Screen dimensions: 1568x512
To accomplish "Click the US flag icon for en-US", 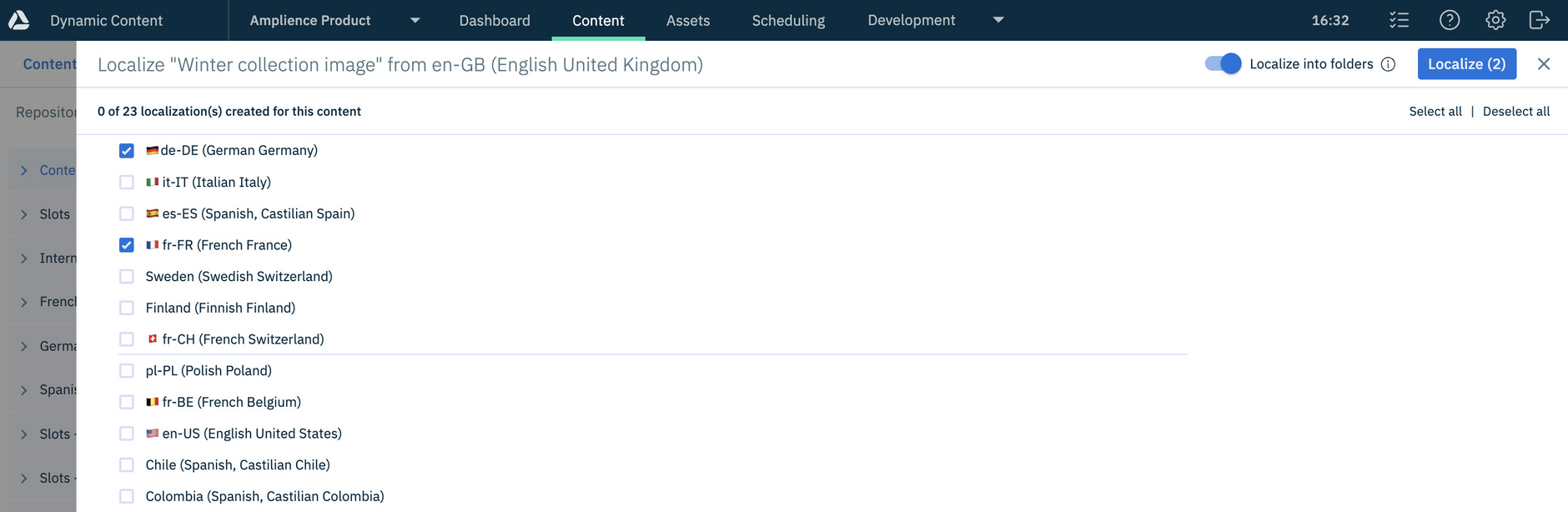I will click(x=152, y=434).
